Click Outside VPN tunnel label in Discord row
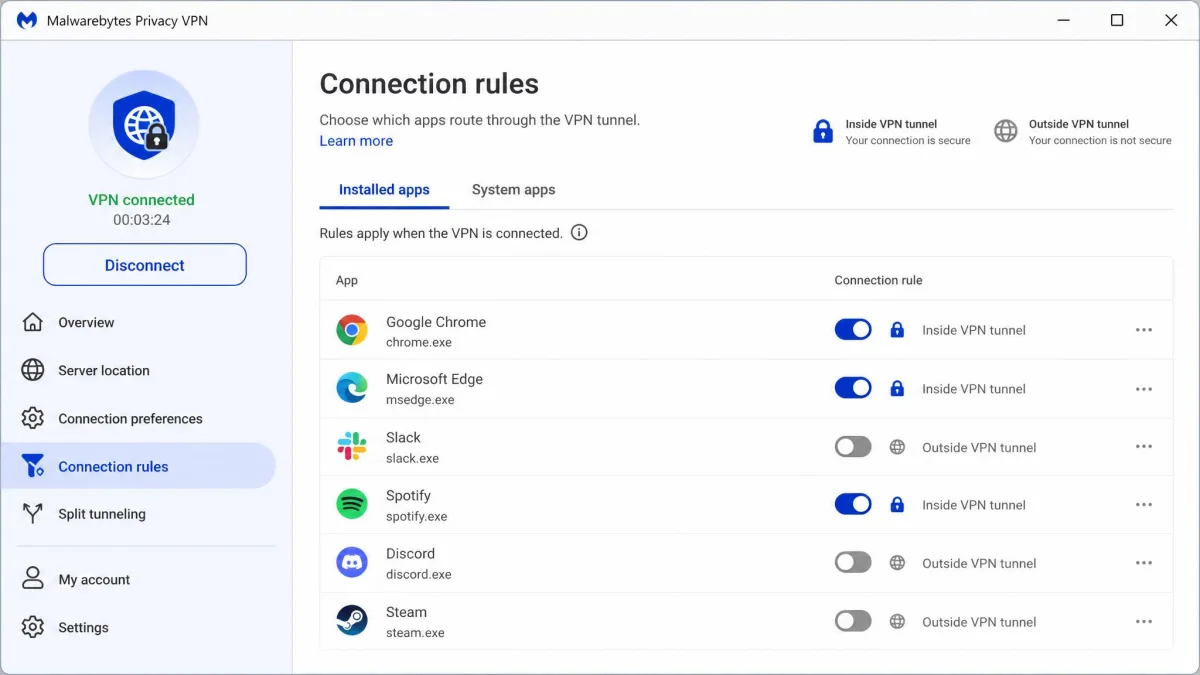The height and width of the screenshot is (675, 1200). [979, 563]
